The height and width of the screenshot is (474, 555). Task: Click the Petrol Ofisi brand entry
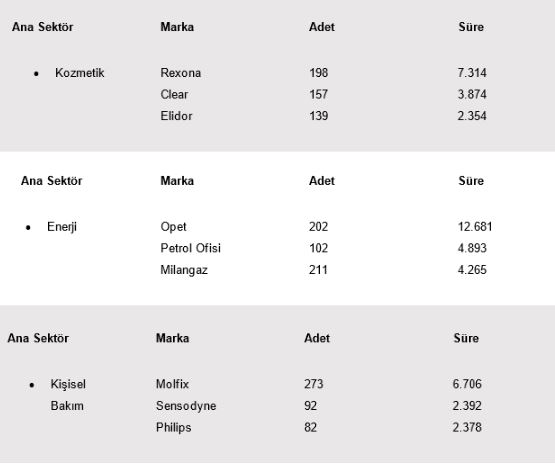(190, 248)
